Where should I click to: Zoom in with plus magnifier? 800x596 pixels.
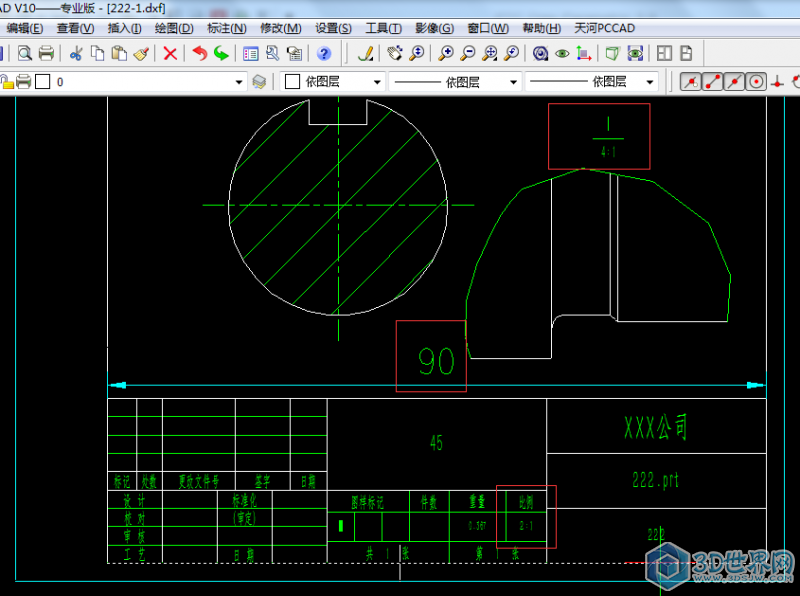[446, 53]
